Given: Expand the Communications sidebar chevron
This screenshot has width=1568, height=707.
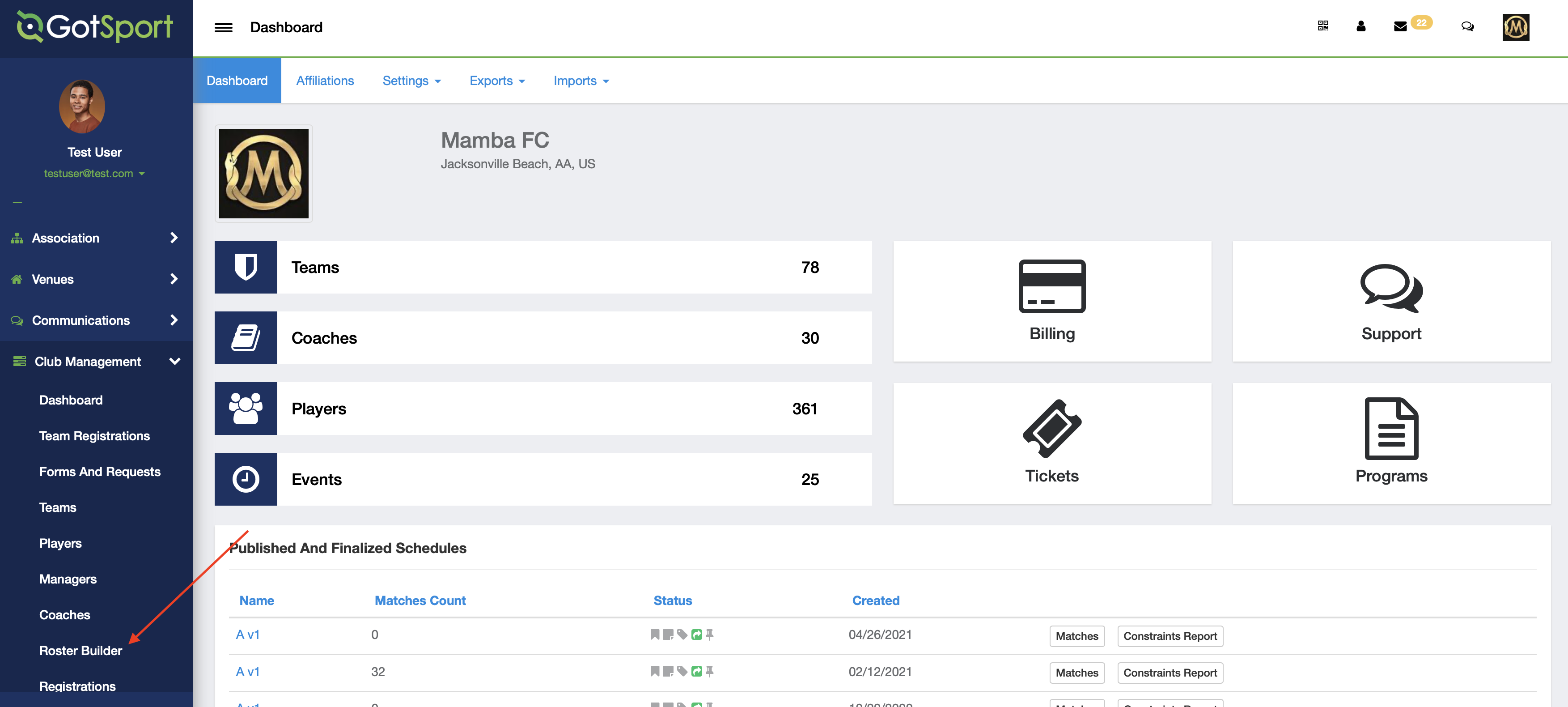Looking at the screenshot, I should click(x=174, y=319).
